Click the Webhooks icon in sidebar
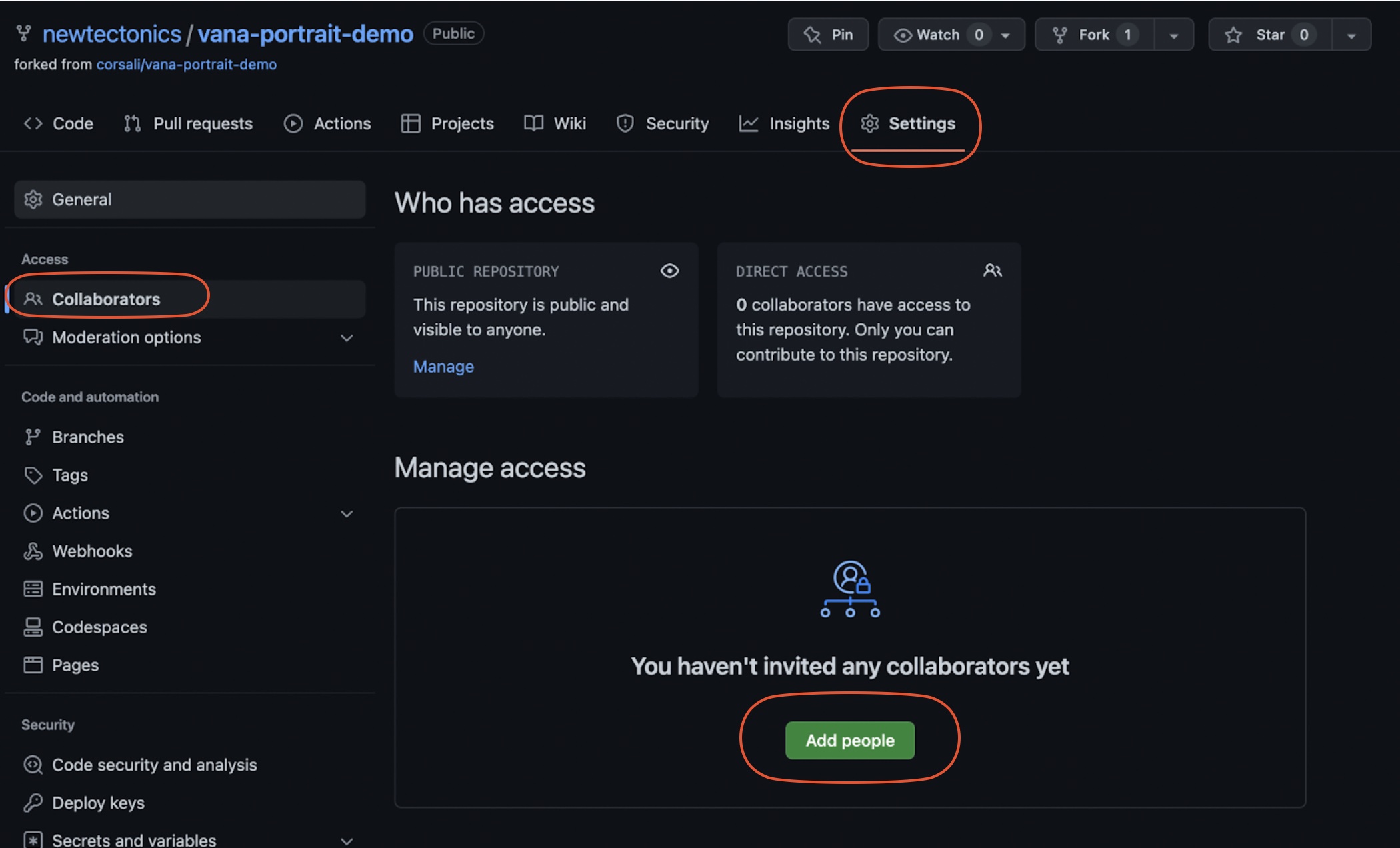The image size is (1400, 848). click(33, 551)
